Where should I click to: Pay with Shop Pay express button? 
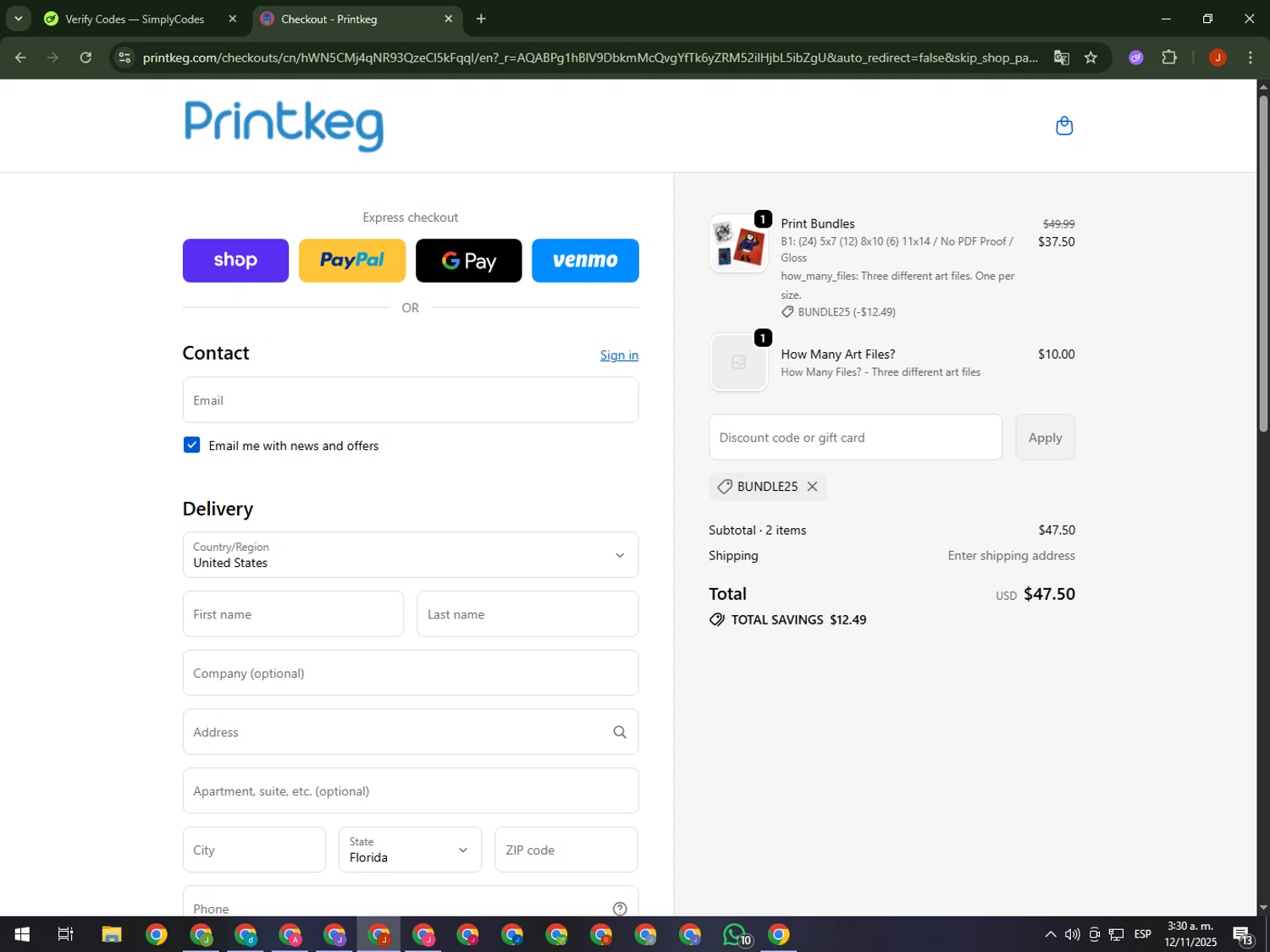click(x=235, y=261)
